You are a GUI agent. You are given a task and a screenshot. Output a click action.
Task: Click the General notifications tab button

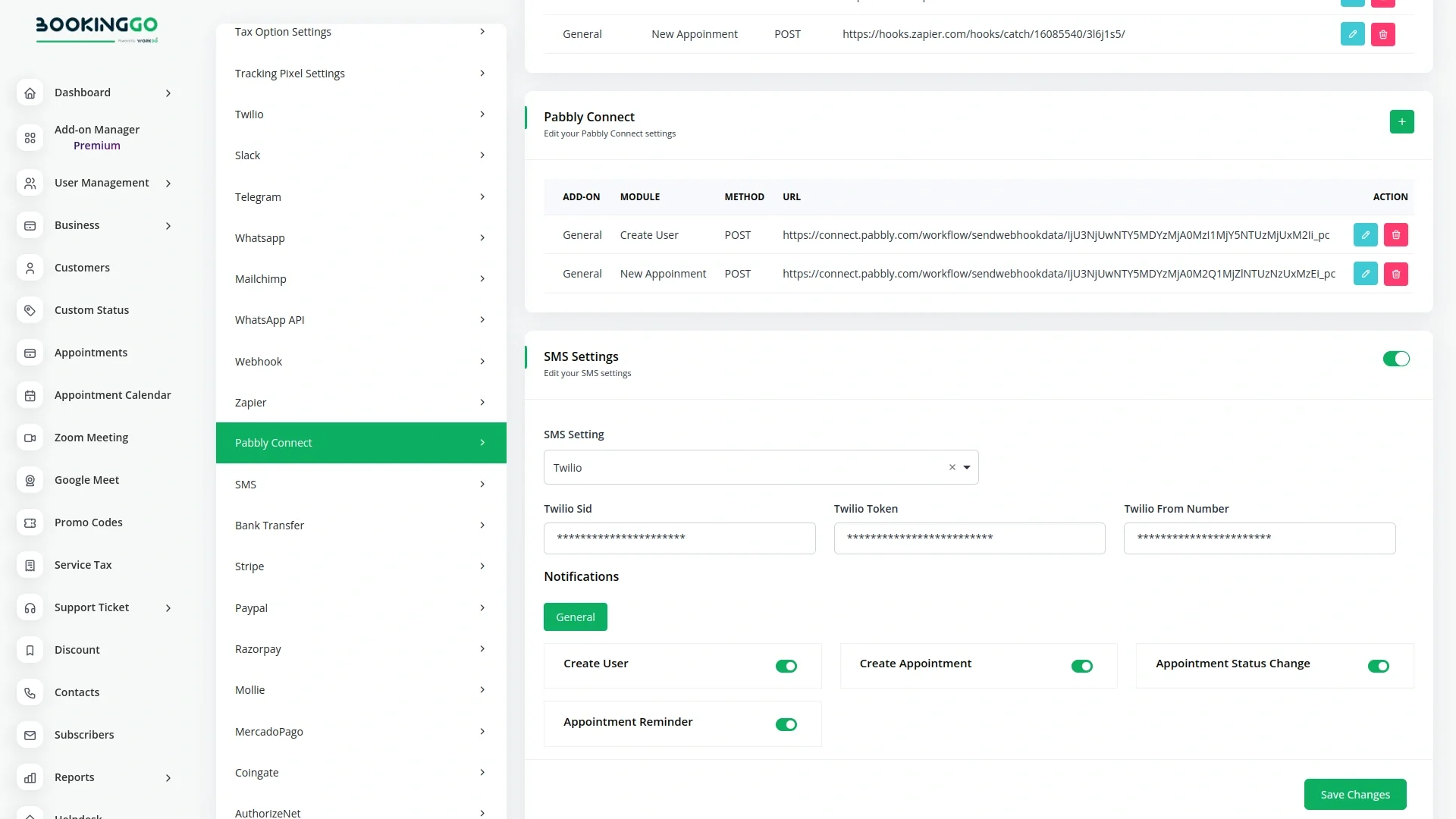pyautogui.click(x=575, y=617)
